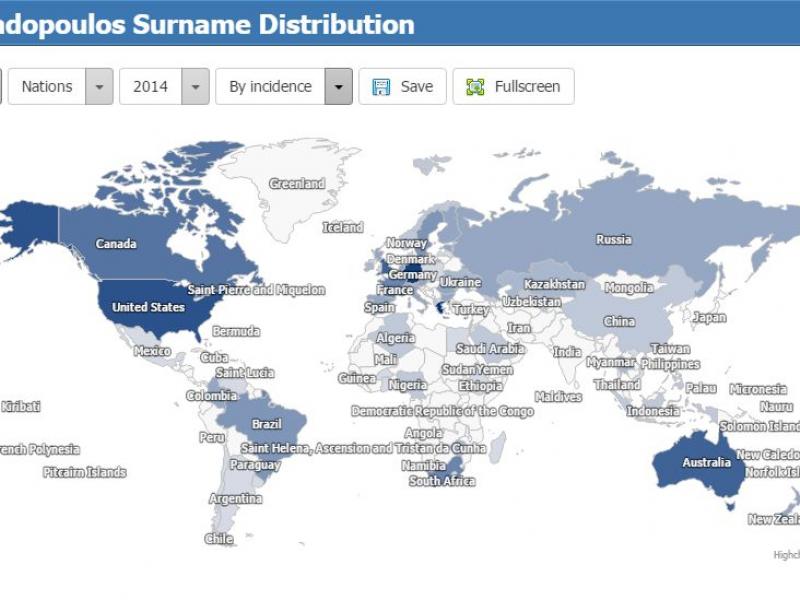
Task: Click the Nations selector text
Action: pyautogui.click(x=47, y=87)
